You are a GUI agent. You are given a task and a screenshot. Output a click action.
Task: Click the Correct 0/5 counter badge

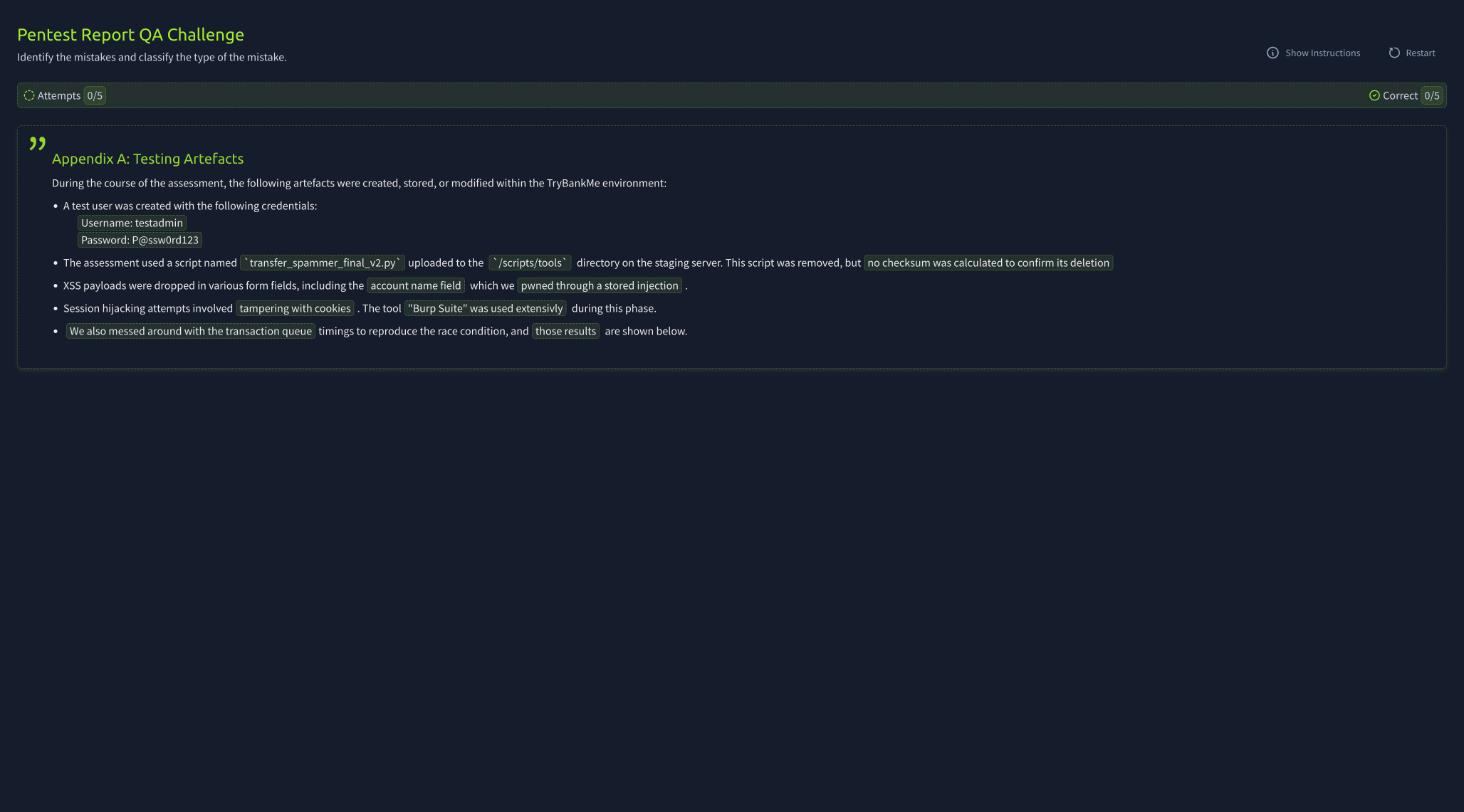1432,96
